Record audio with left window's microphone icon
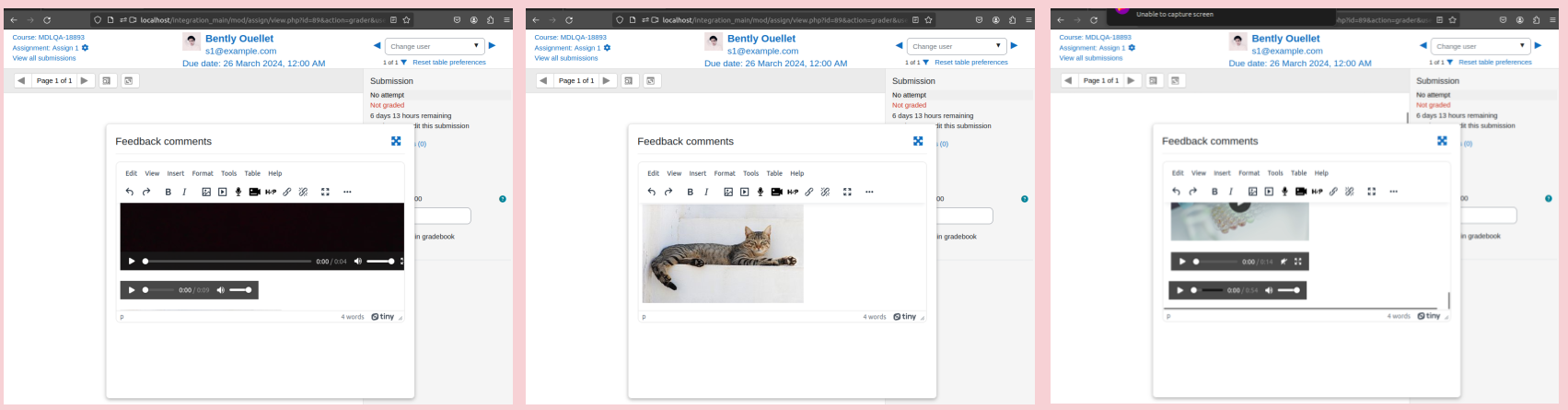The width and height of the screenshot is (1568, 410). coord(238,192)
